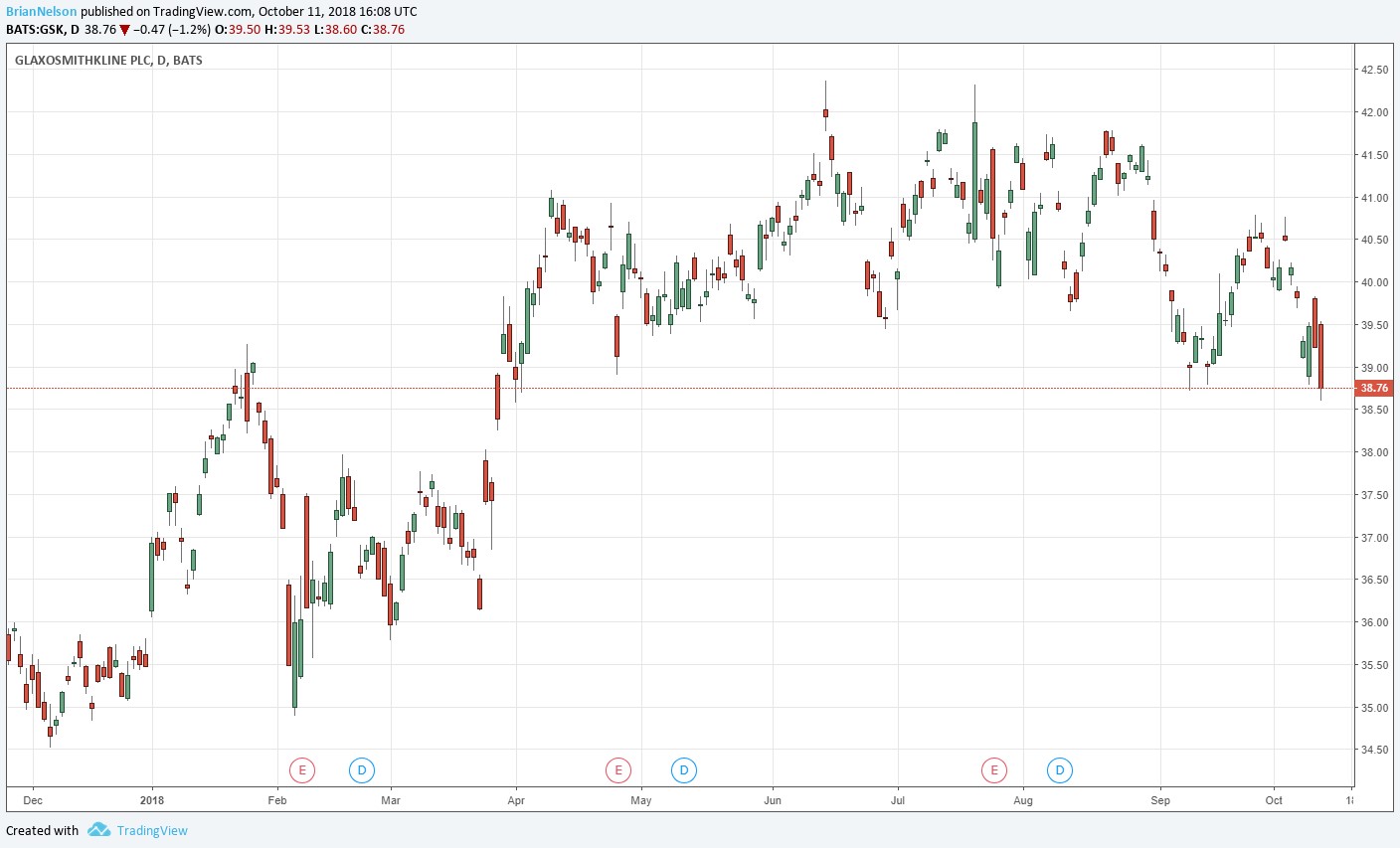The width and height of the screenshot is (1400, 848).
Task: Select the GLAXOSMITHKLINE PLC chart title
Action: pyautogui.click(x=108, y=61)
